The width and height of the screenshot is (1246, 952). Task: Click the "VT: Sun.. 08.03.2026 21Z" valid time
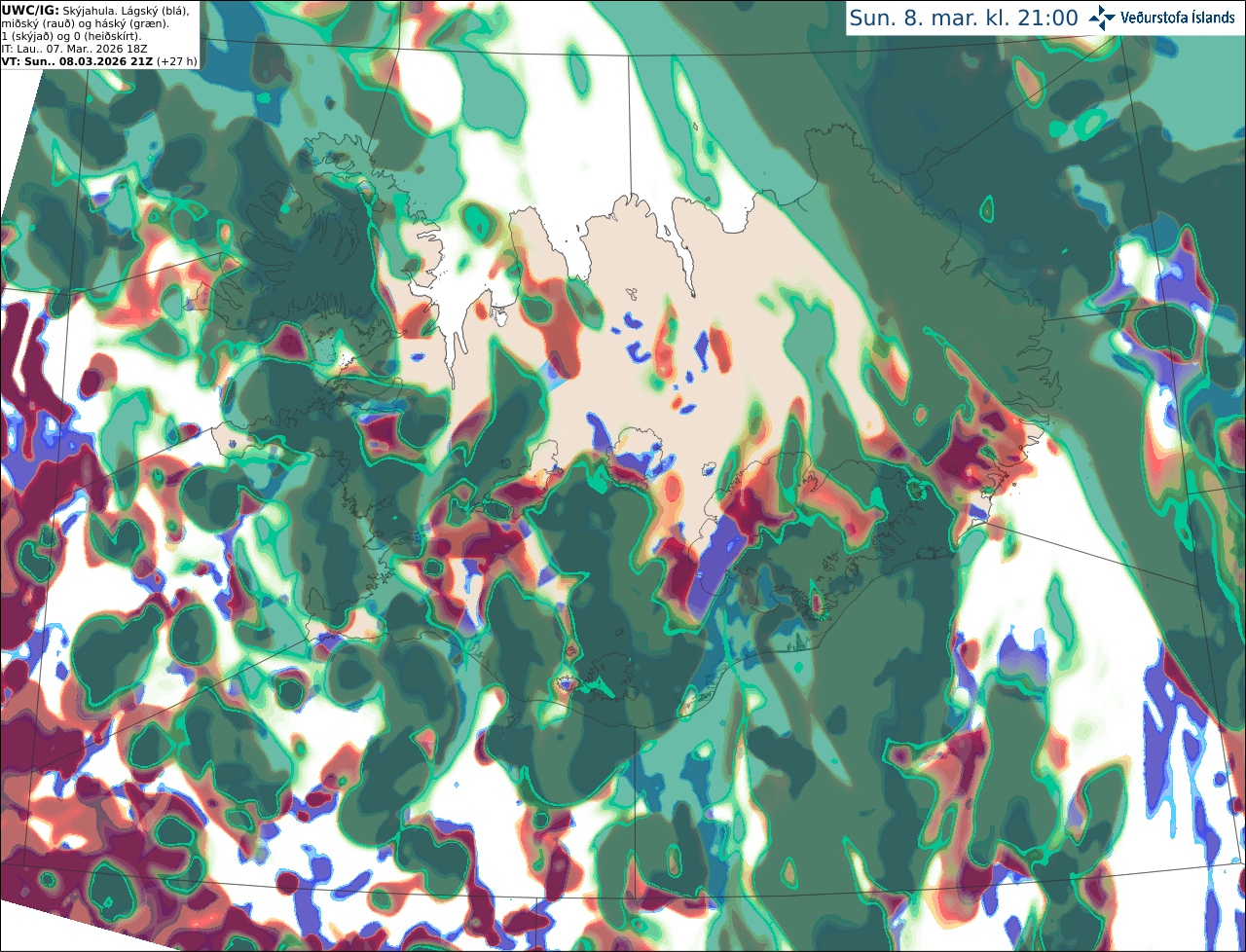pos(77,60)
